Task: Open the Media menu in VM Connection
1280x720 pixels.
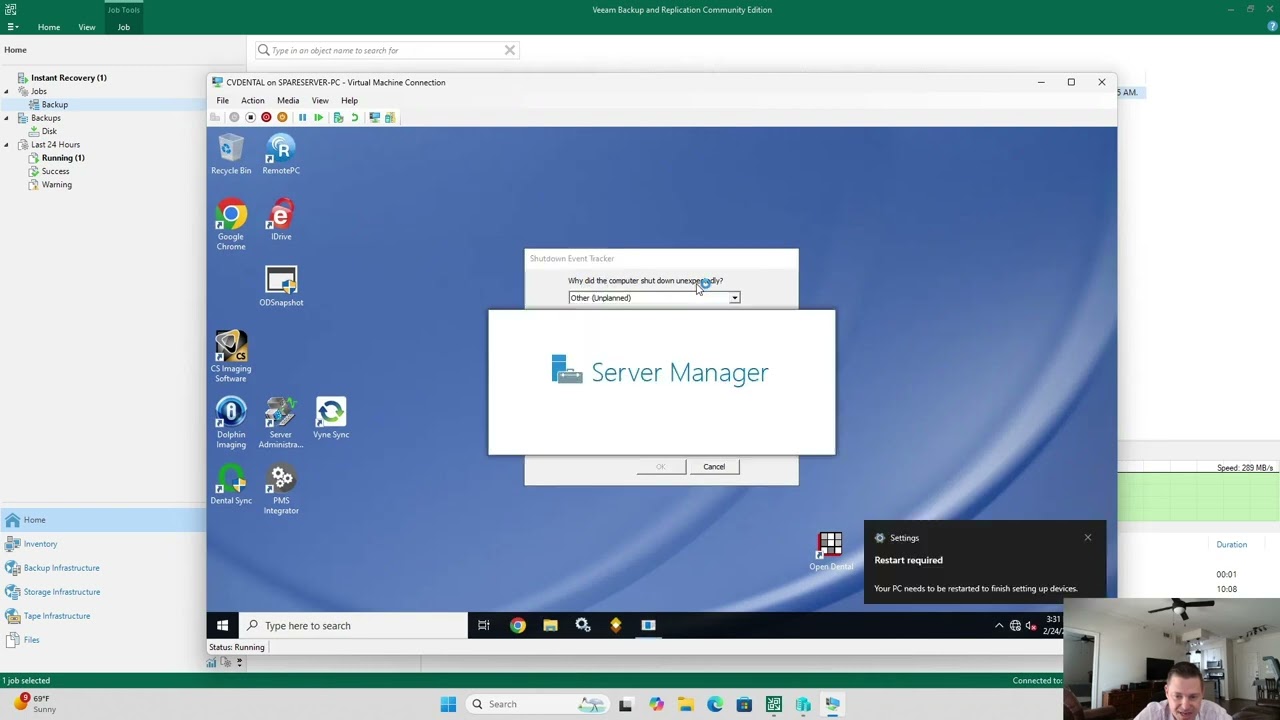Action: click(x=288, y=100)
